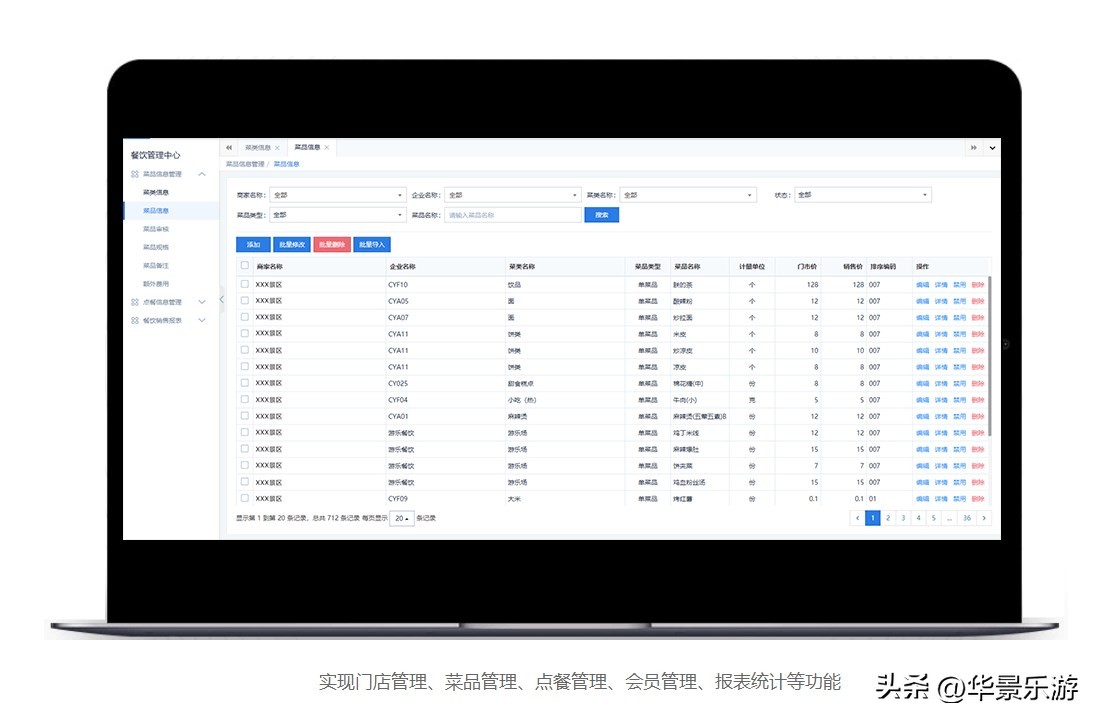Click the tab scroll-right double arrow icon

[973, 147]
